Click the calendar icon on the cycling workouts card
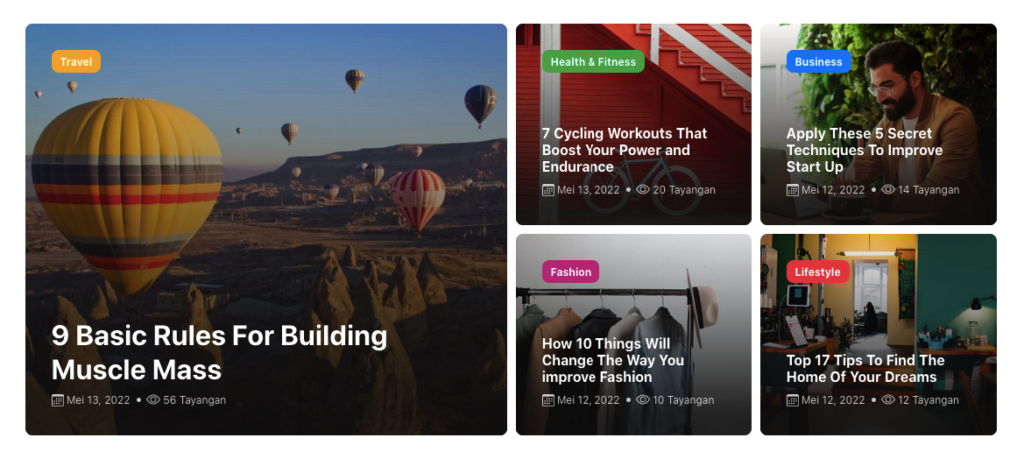This screenshot has width=1024, height=466. point(548,190)
